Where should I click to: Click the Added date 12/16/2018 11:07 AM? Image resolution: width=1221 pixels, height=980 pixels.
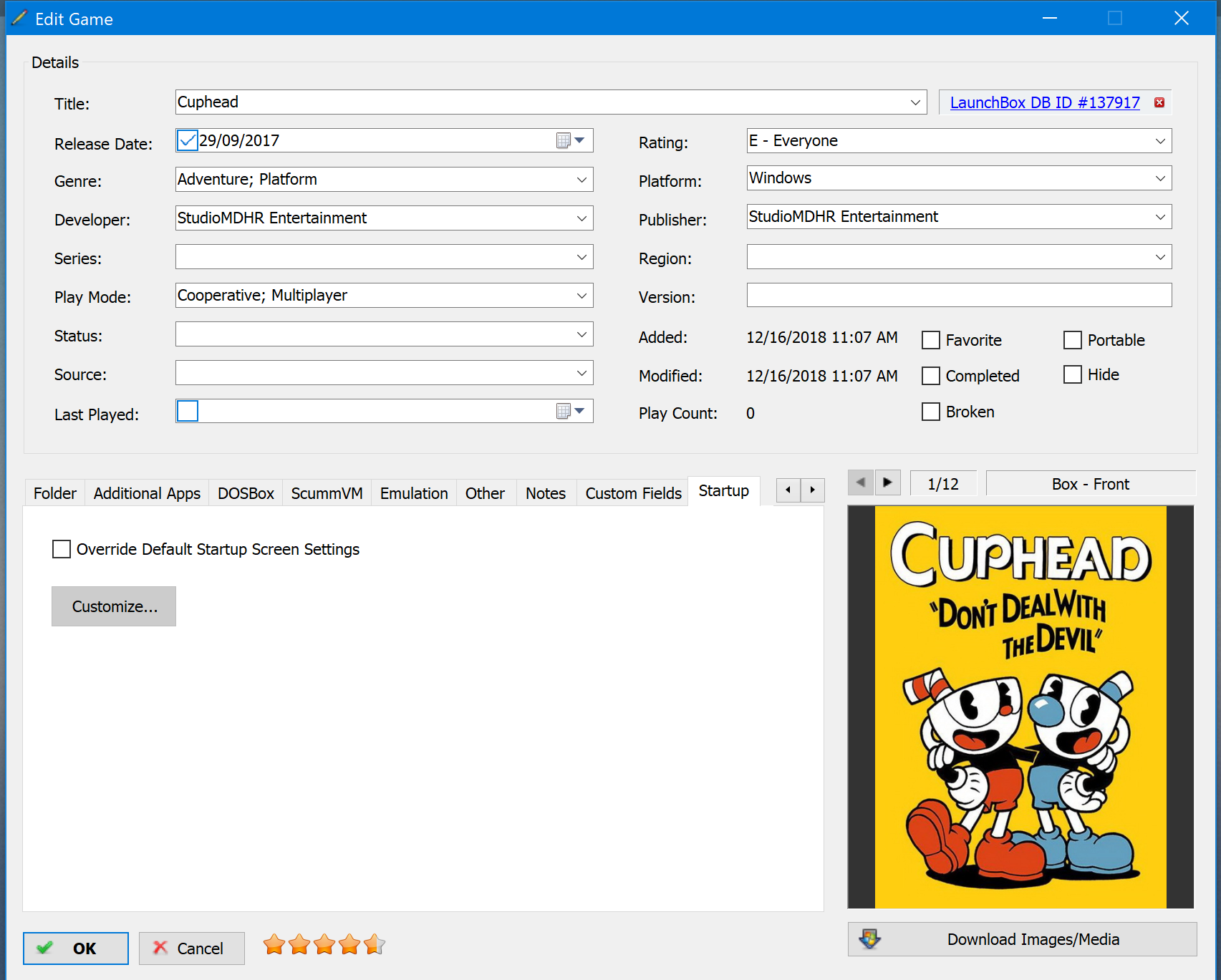[822, 337]
